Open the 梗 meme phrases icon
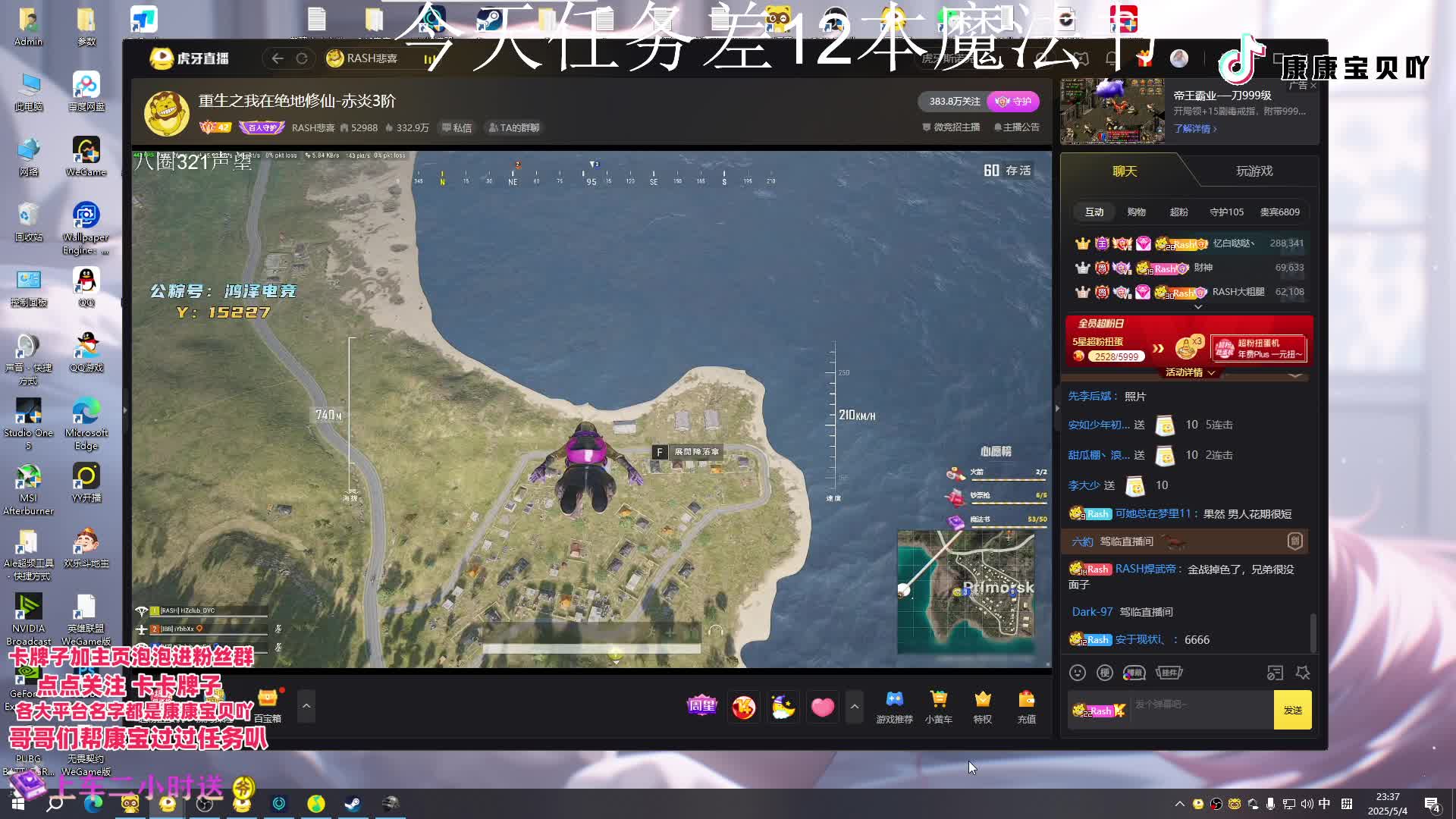1456x819 pixels. (x=1105, y=673)
